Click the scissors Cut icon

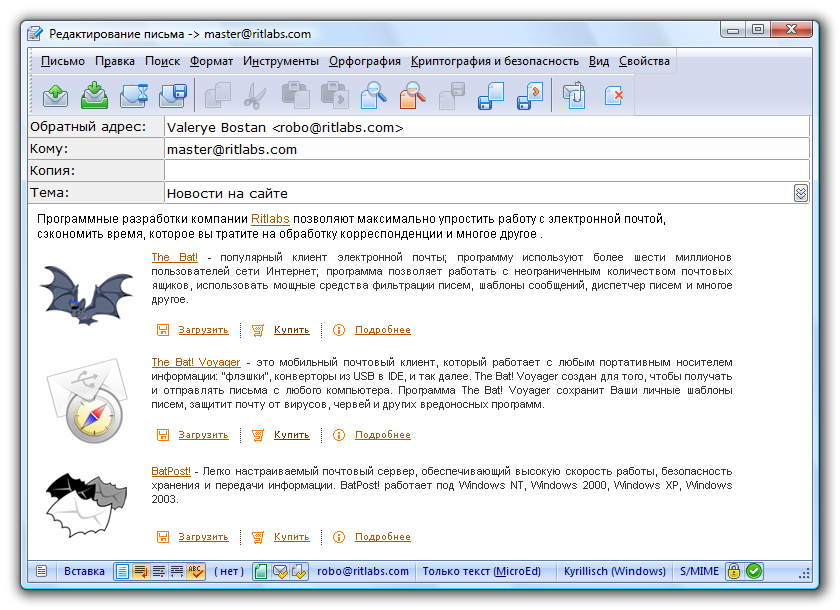click(255, 96)
